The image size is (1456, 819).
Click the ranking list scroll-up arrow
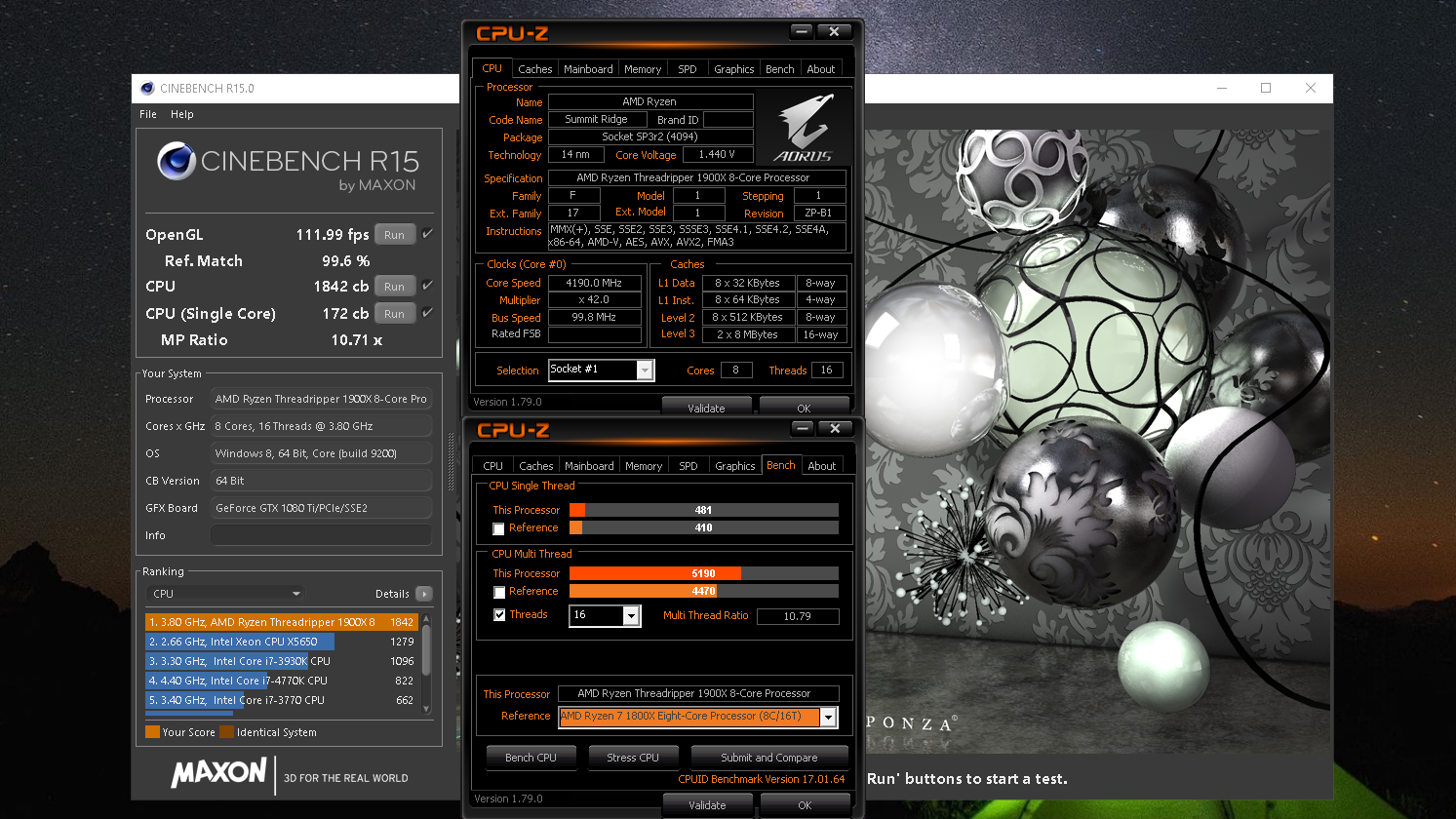pyautogui.click(x=426, y=620)
